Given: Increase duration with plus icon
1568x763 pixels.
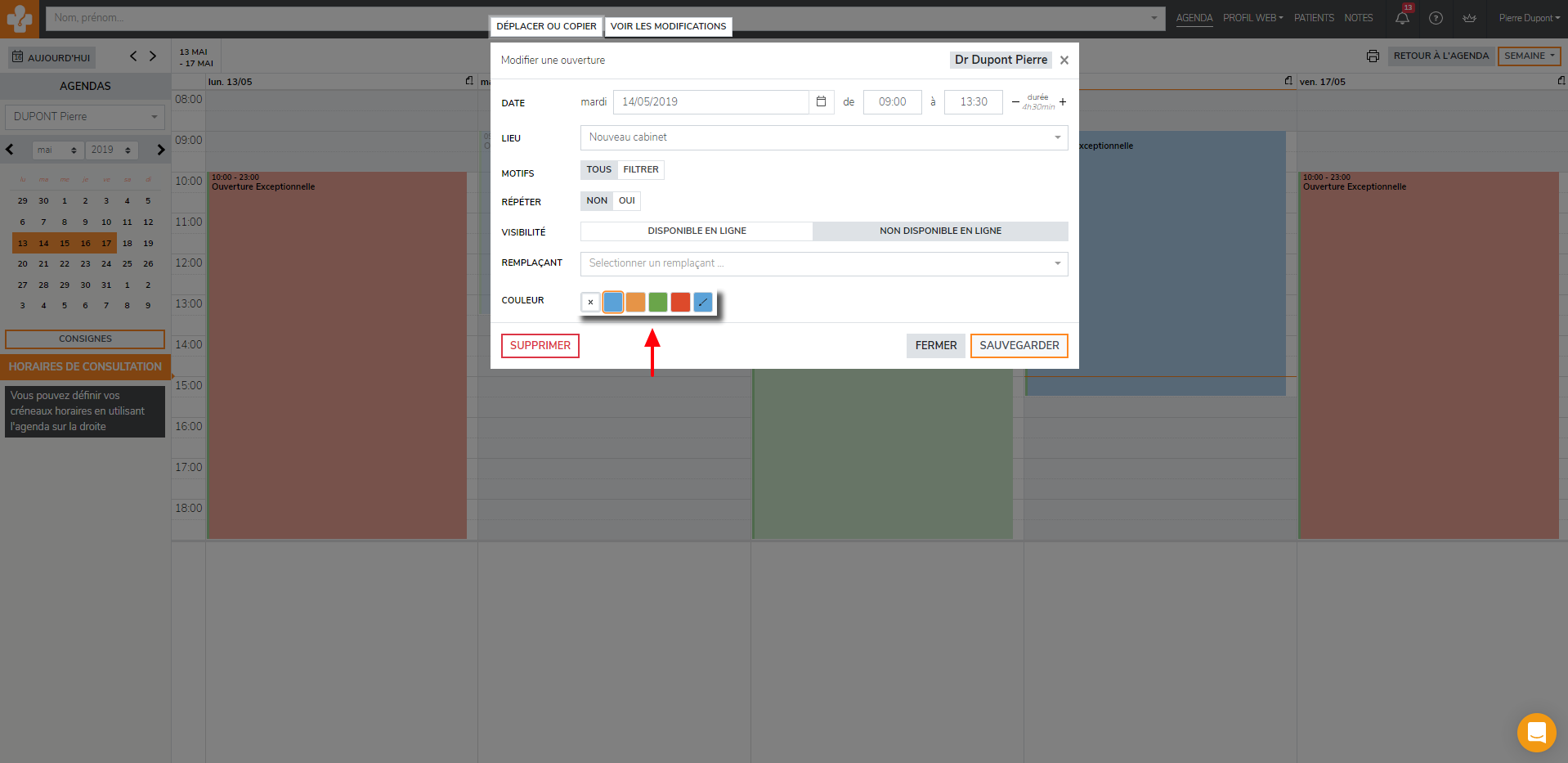Looking at the screenshot, I should click(1063, 101).
